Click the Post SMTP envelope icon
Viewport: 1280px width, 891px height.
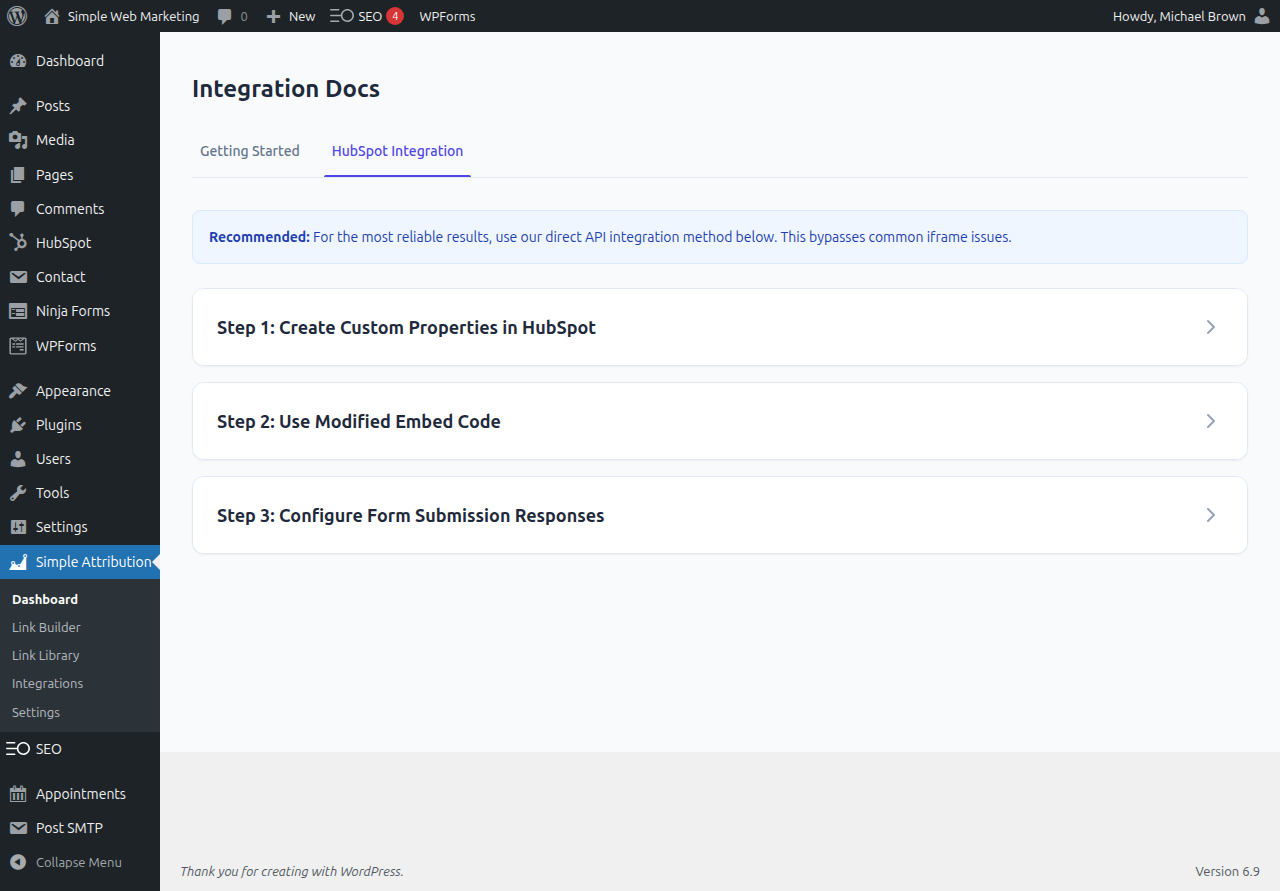pos(16,827)
